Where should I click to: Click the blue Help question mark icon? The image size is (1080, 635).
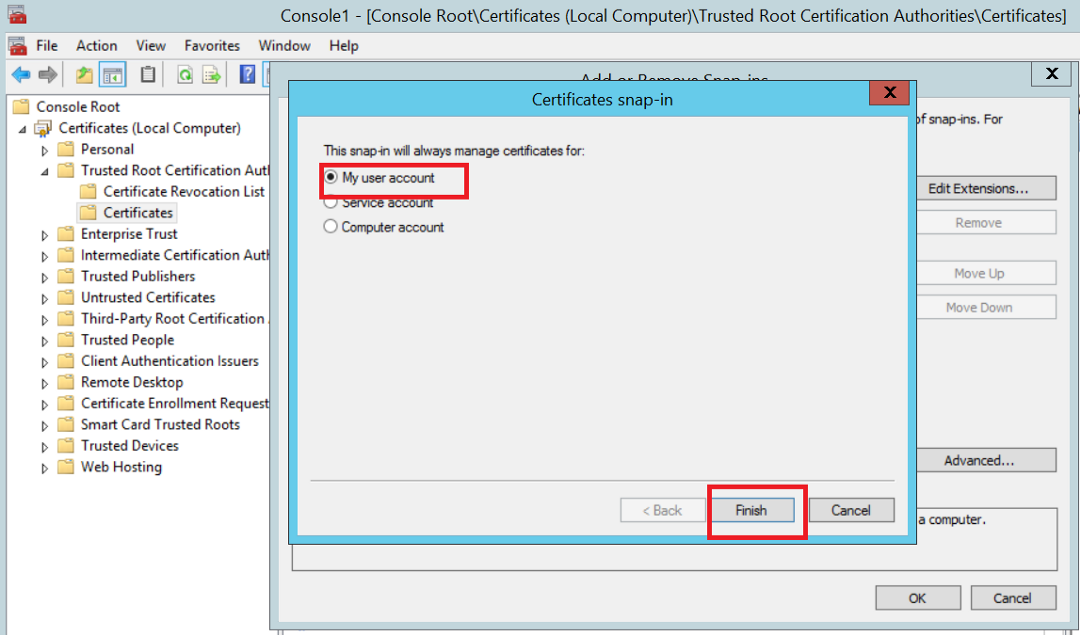[x=247, y=75]
